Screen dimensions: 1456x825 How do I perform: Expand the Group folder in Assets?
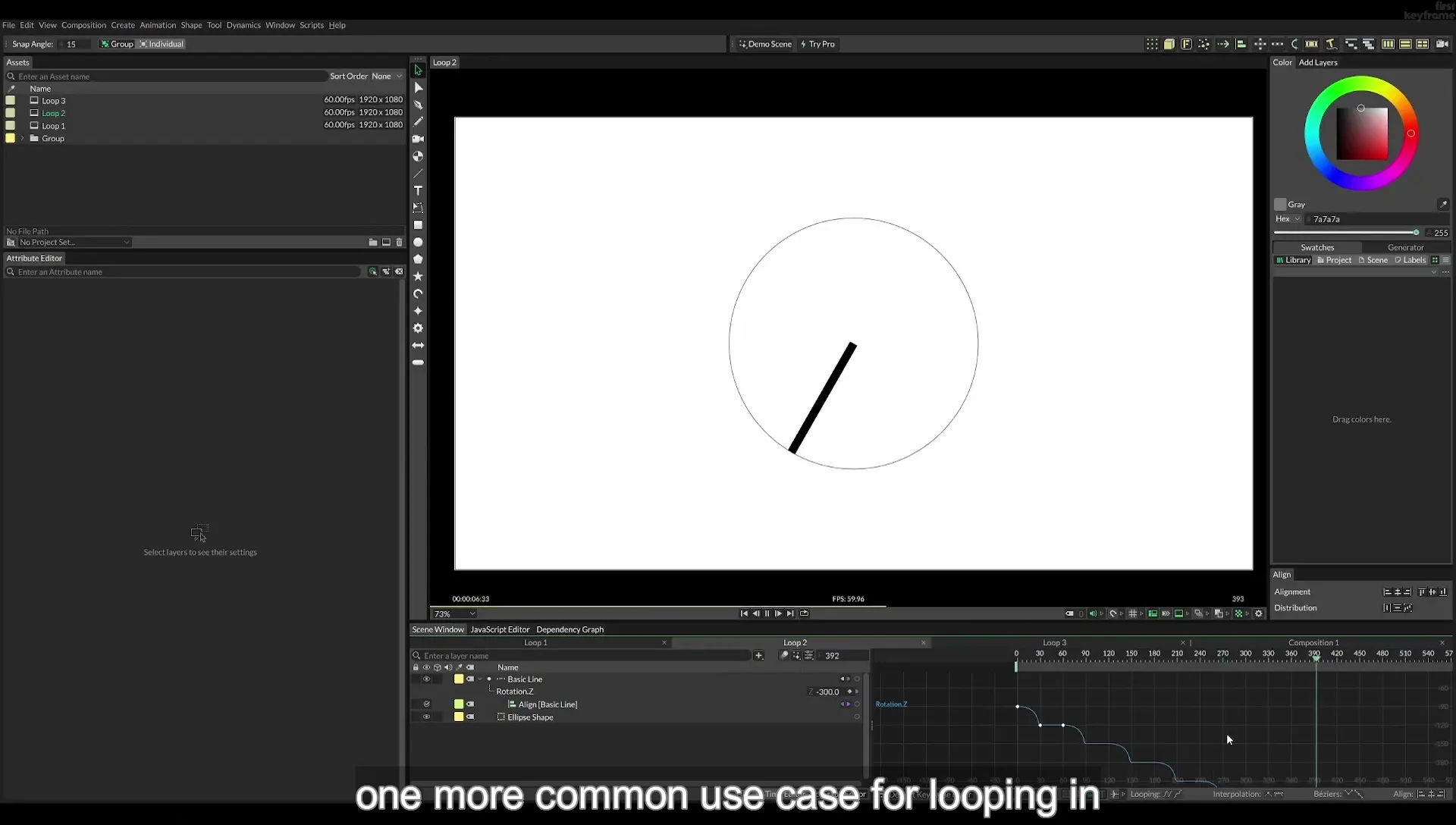tap(23, 139)
